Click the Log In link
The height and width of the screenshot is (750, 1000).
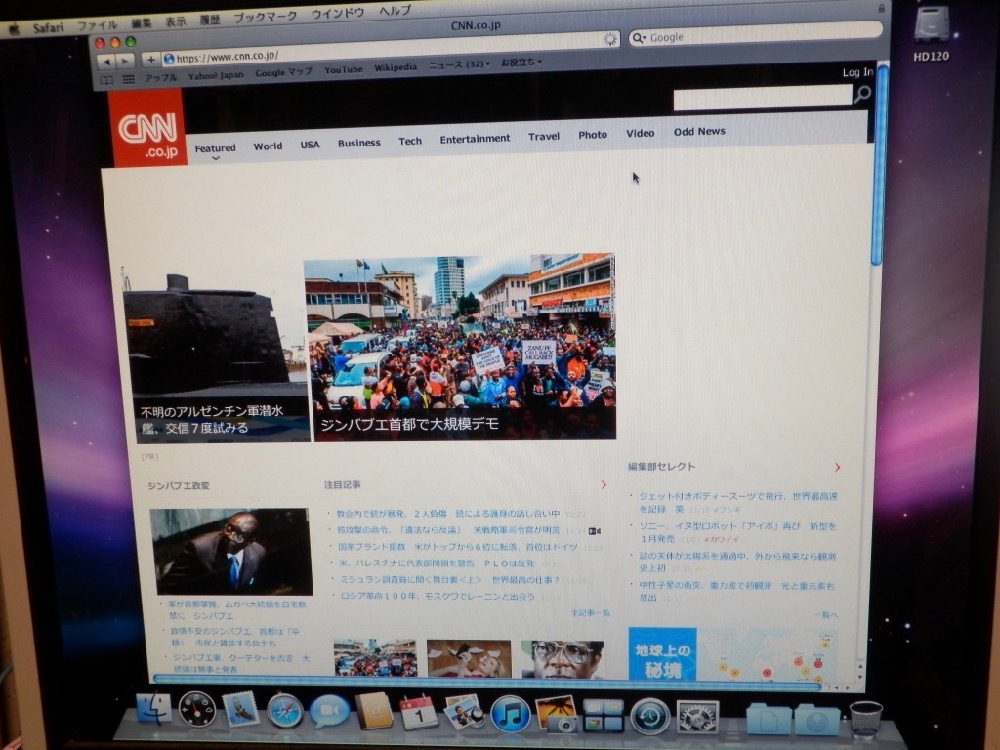[858, 72]
